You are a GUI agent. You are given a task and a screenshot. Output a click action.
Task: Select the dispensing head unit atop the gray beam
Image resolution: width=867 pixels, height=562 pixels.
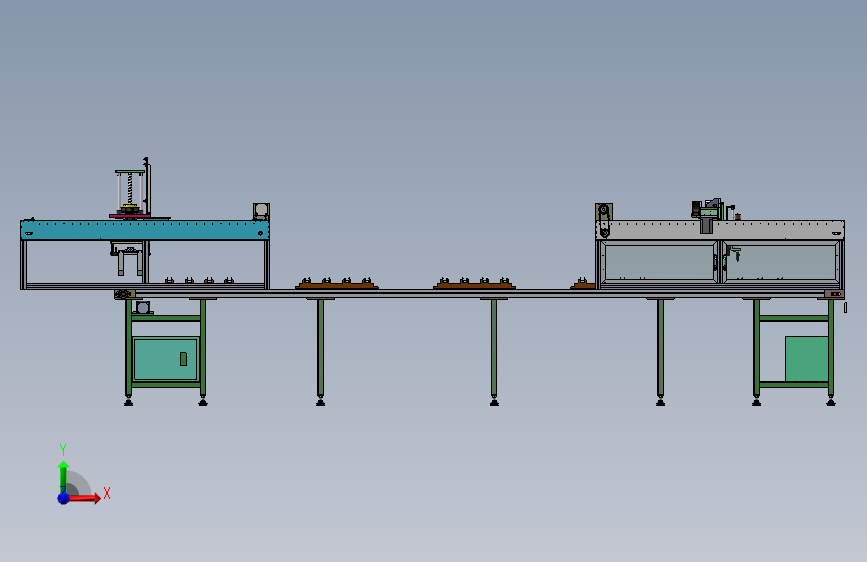click(x=709, y=215)
